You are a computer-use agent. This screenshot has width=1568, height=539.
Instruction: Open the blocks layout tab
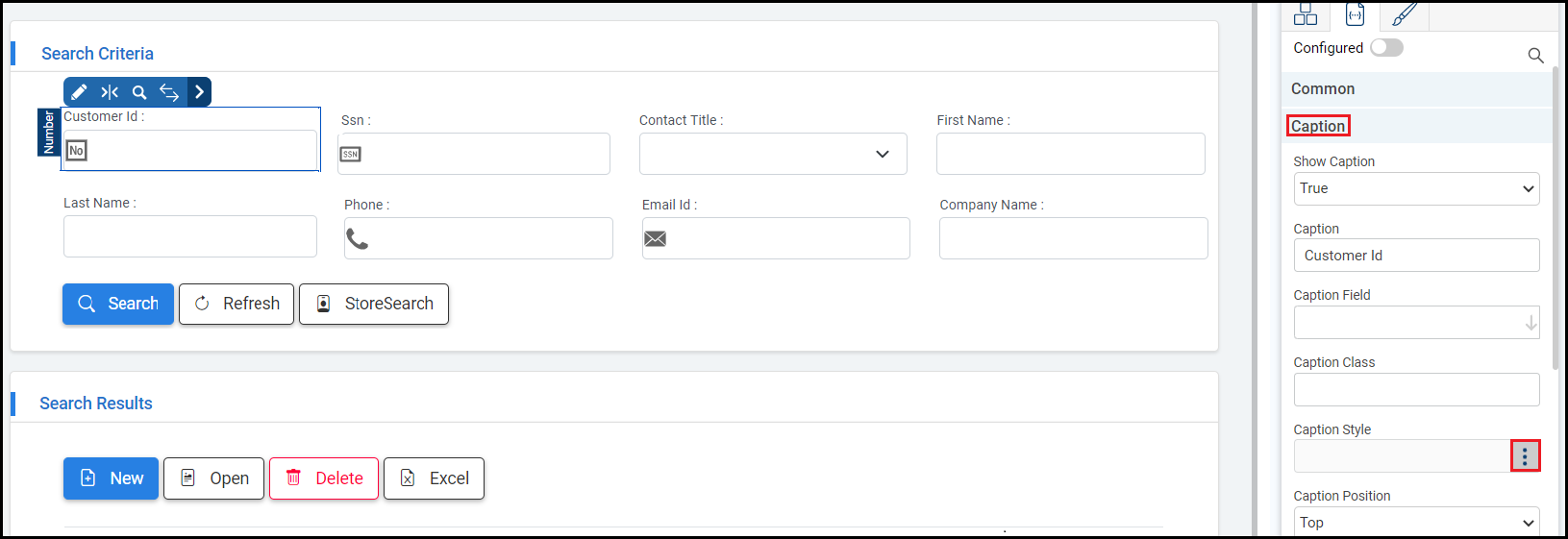point(1305,15)
